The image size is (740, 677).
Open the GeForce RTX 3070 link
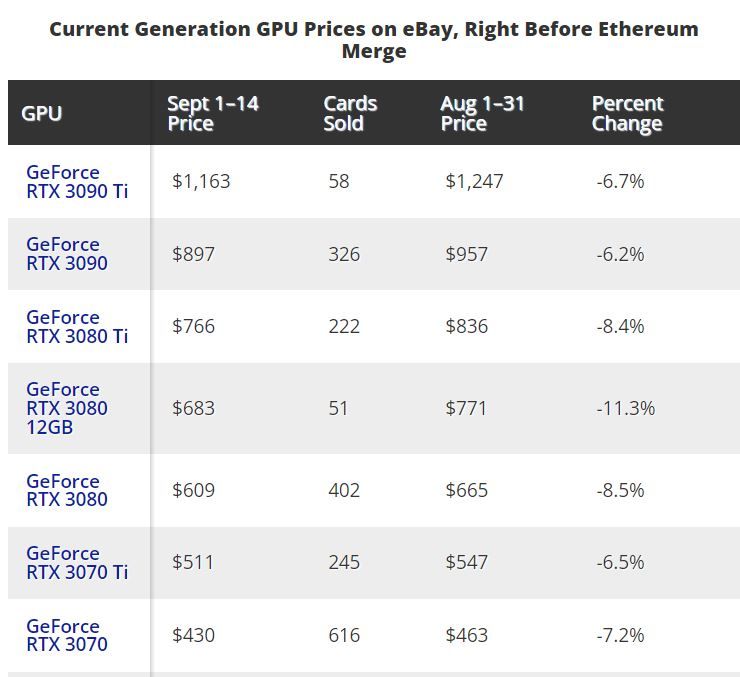click(67, 635)
